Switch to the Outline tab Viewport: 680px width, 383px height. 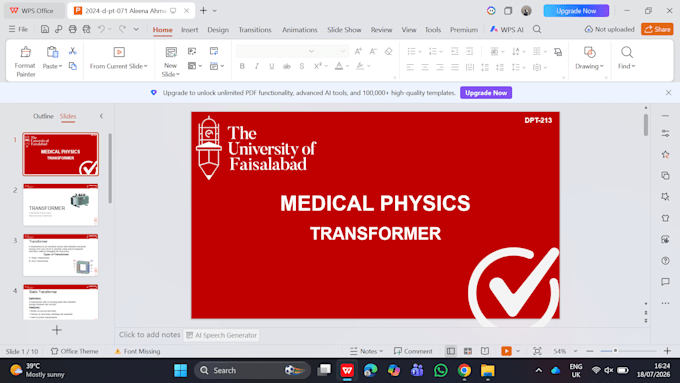43,116
